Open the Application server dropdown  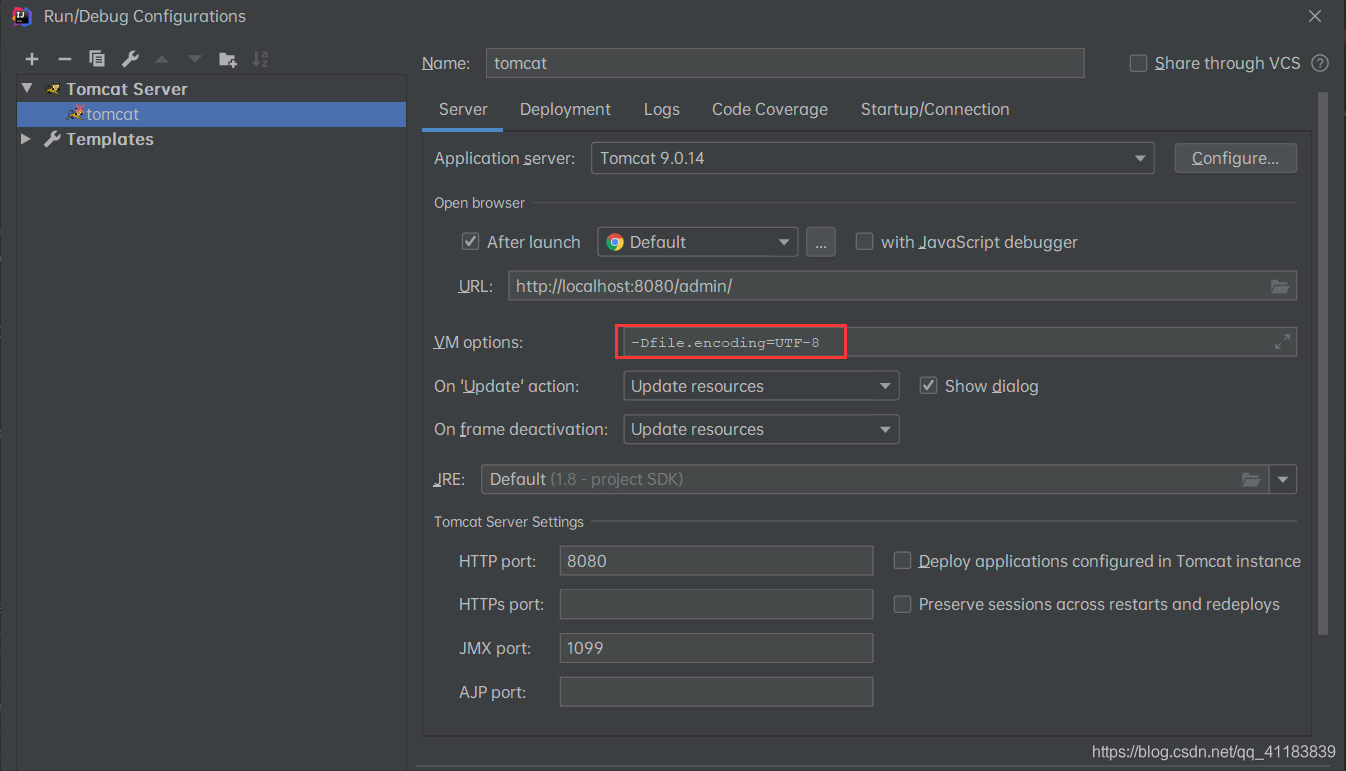point(872,158)
